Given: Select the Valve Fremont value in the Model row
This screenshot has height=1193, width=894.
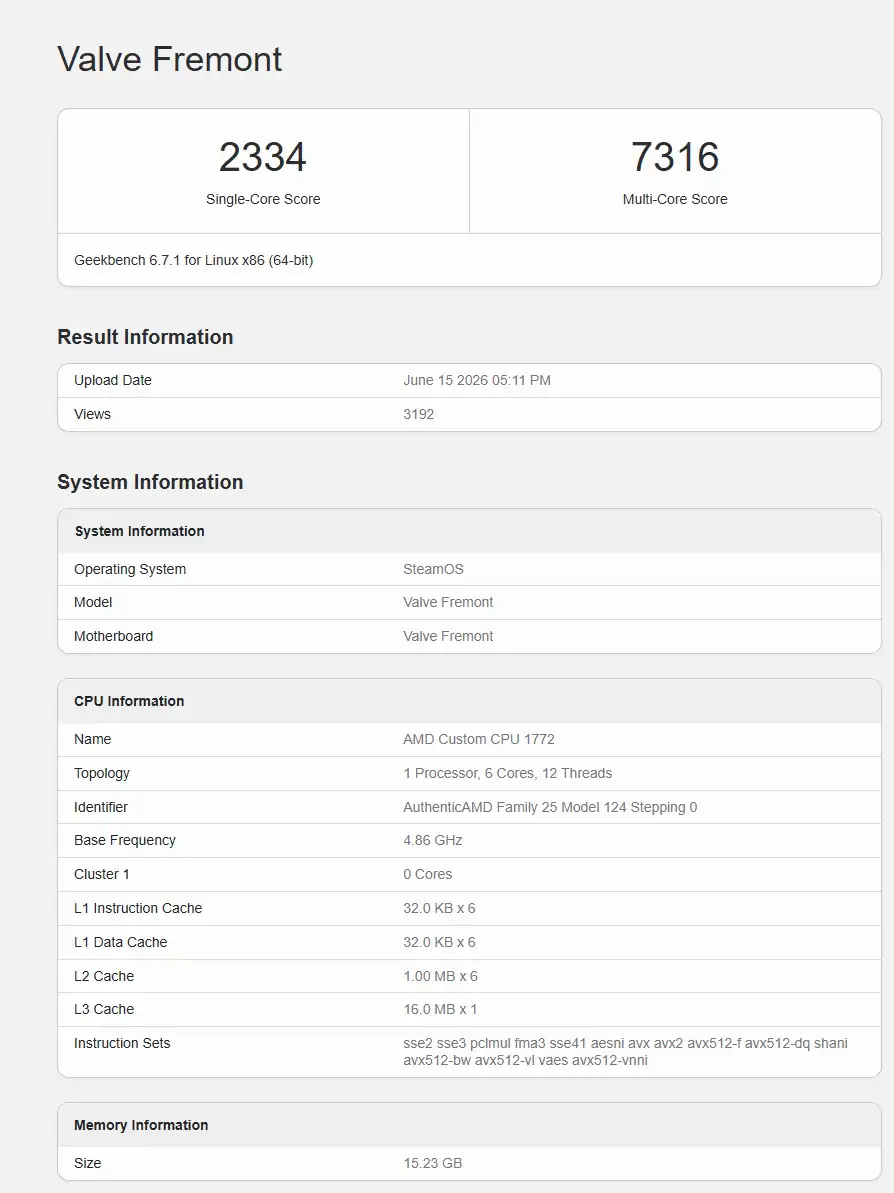Looking at the screenshot, I should [448, 603].
